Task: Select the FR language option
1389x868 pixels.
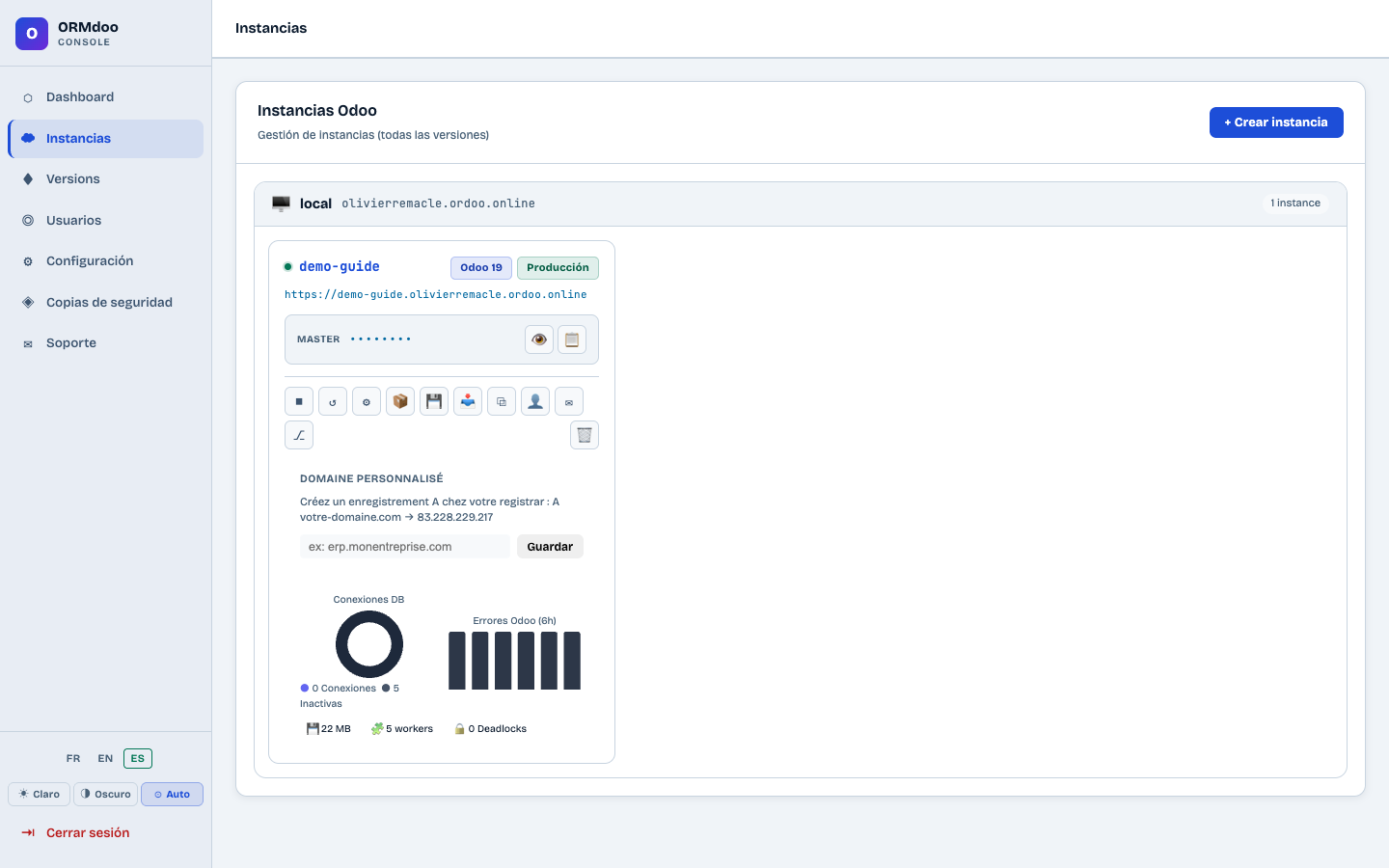Action: tap(73, 758)
